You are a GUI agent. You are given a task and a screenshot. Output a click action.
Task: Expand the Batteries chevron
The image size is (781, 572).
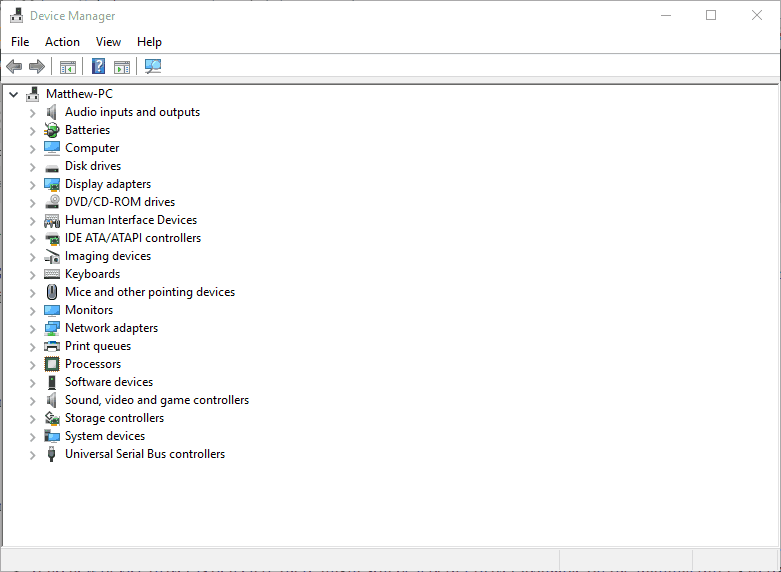[x=32, y=131]
